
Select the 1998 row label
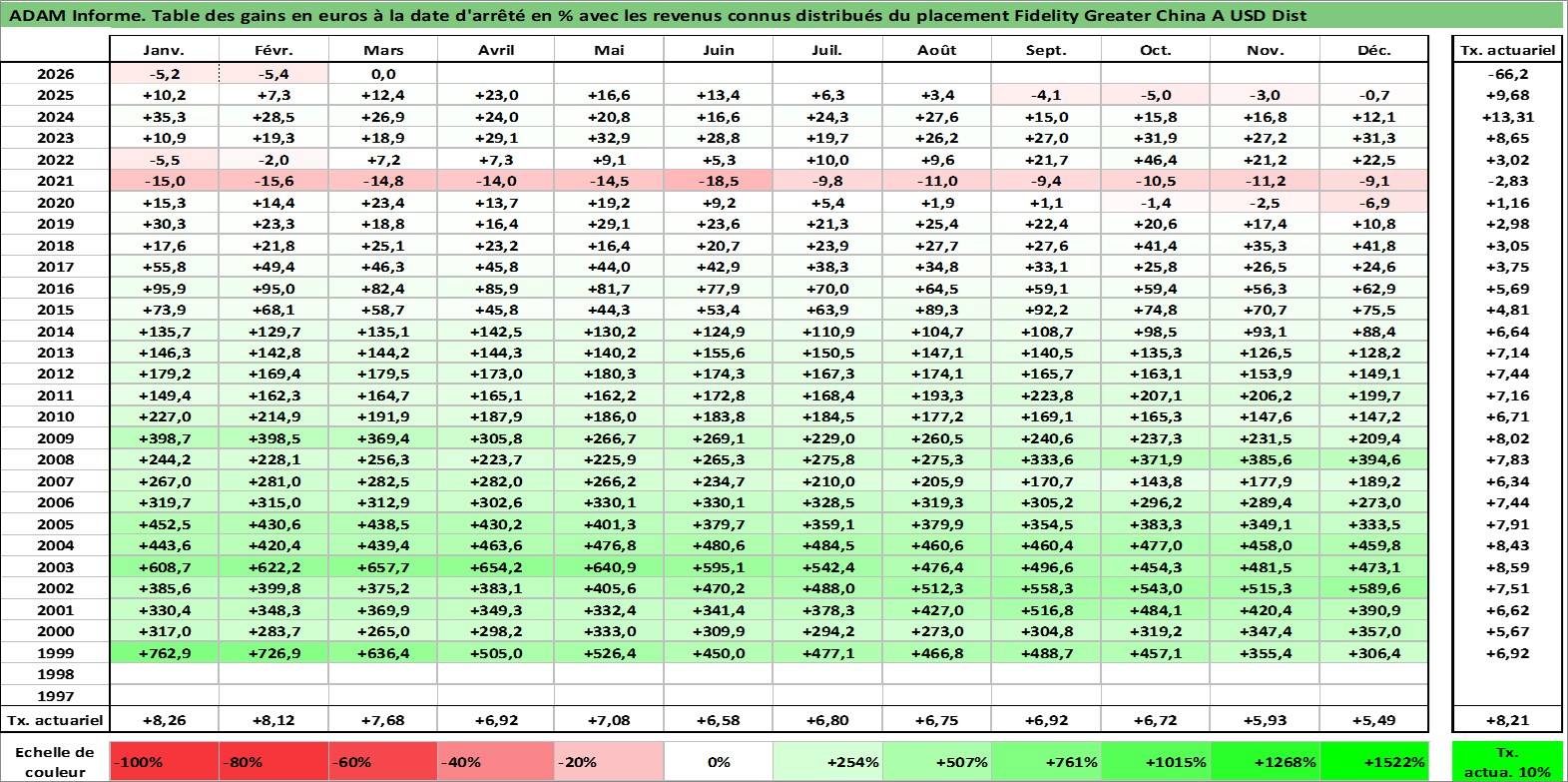coord(55,674)
